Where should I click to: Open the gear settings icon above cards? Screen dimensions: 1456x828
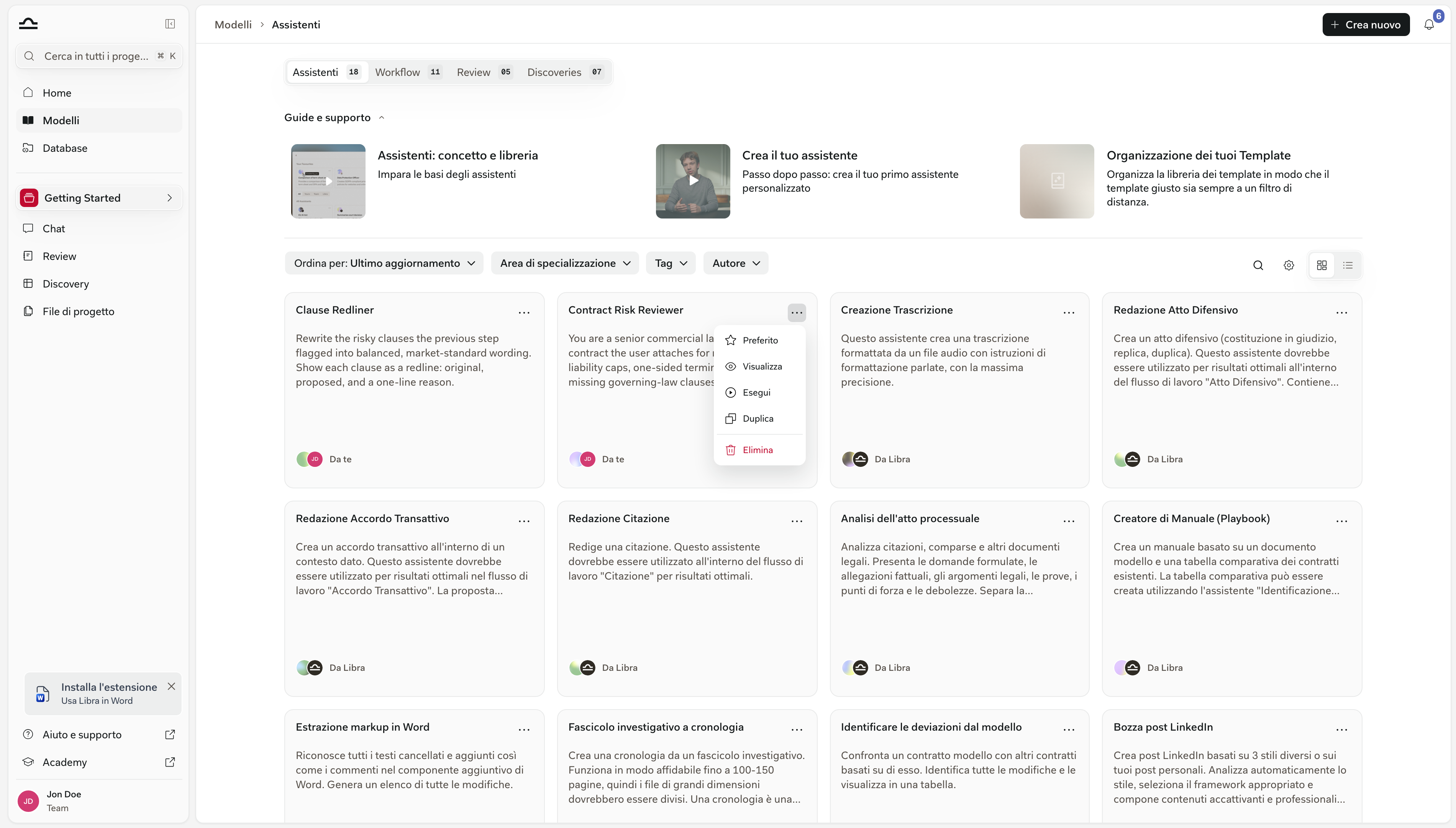(1288, 265)
